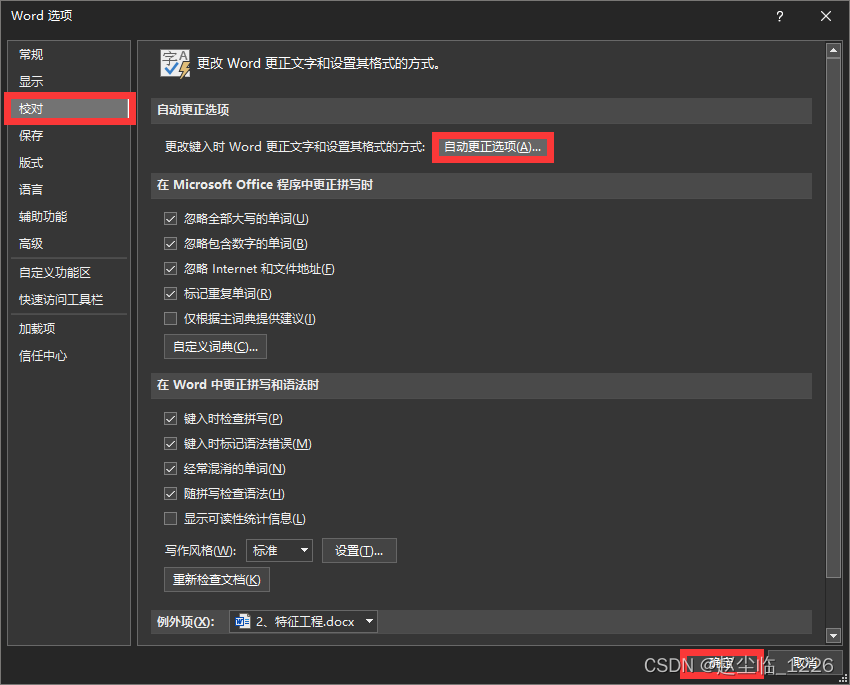Enable 仅根据主词典提供建议 checkbox
The height and width of the screenshot is (685, 850).
(170, 319)
